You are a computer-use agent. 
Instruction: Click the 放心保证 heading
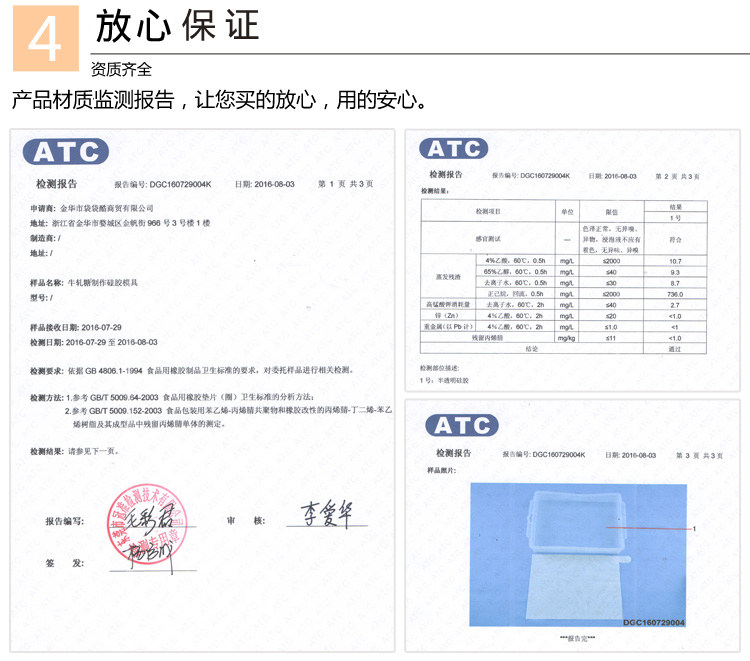coord(177,25)
